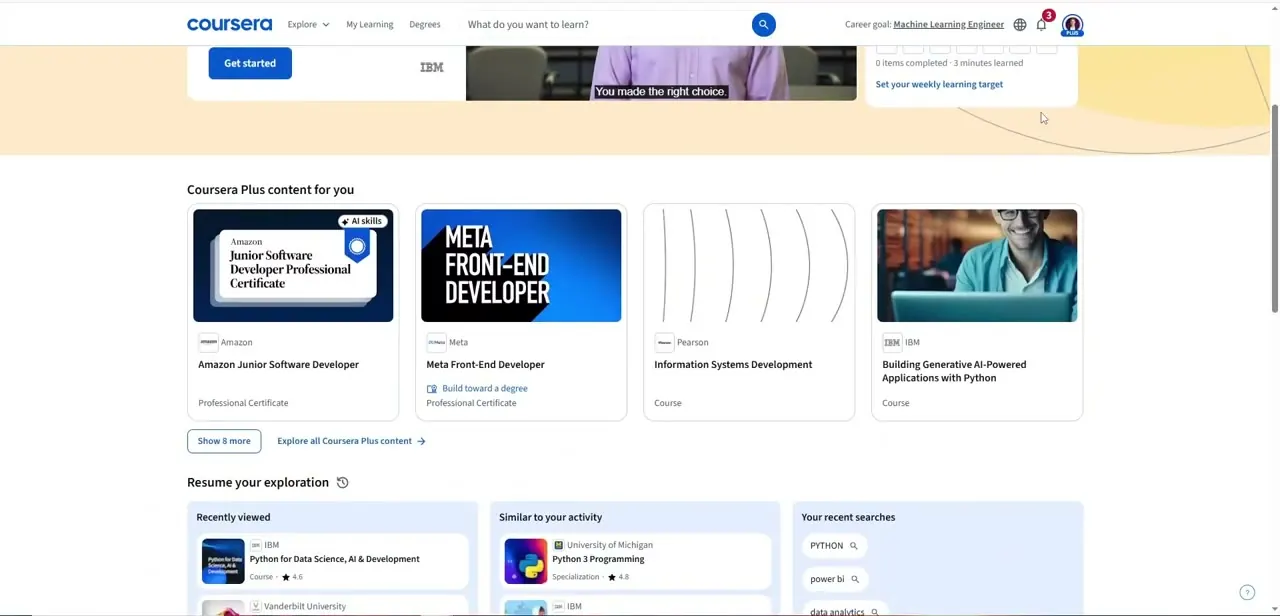Open the Amazon Junior Software Developer card image
The height and width of the screenshot is (616, 1280).
293,266
